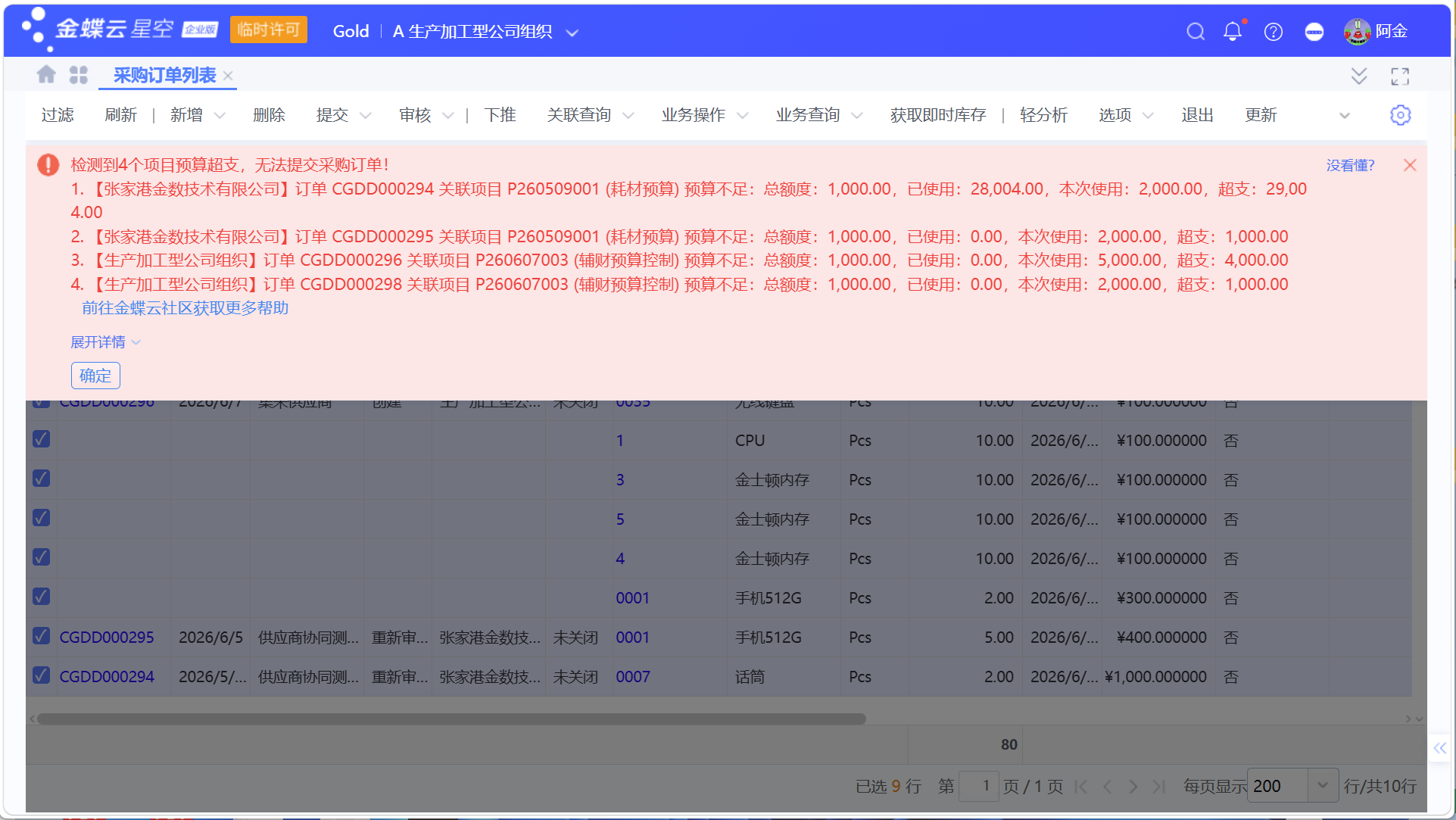Click 更新 in the toolbar

tap(1261, 115)
